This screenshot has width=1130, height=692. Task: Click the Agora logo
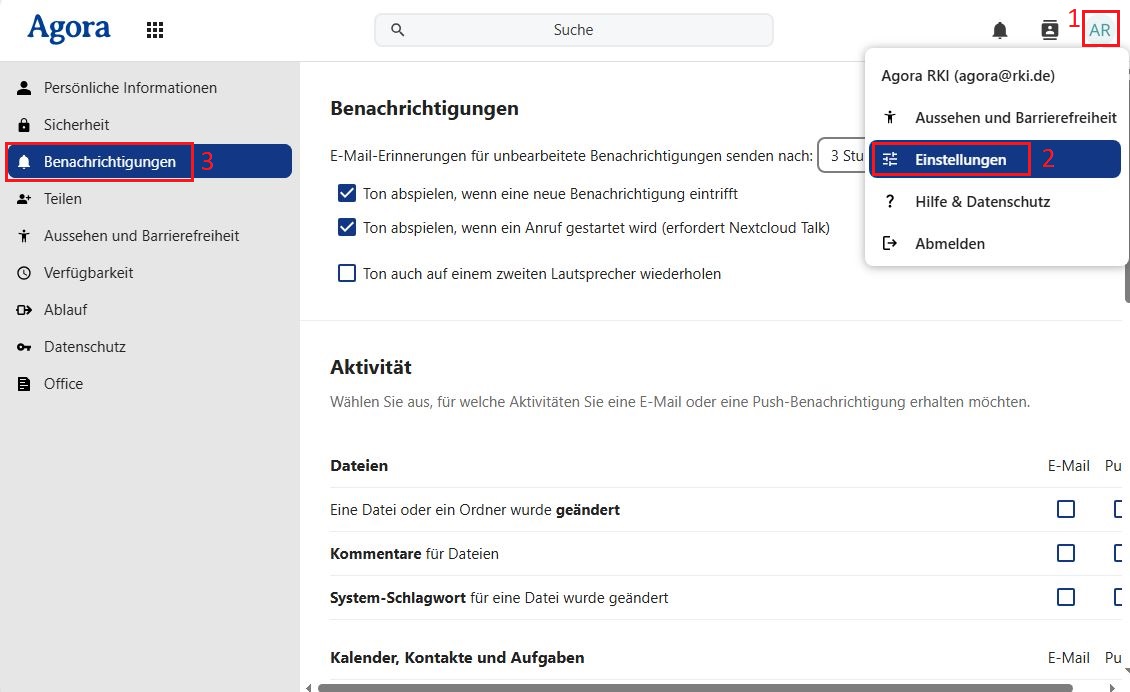pyautogui.click(x=69, y=29)
